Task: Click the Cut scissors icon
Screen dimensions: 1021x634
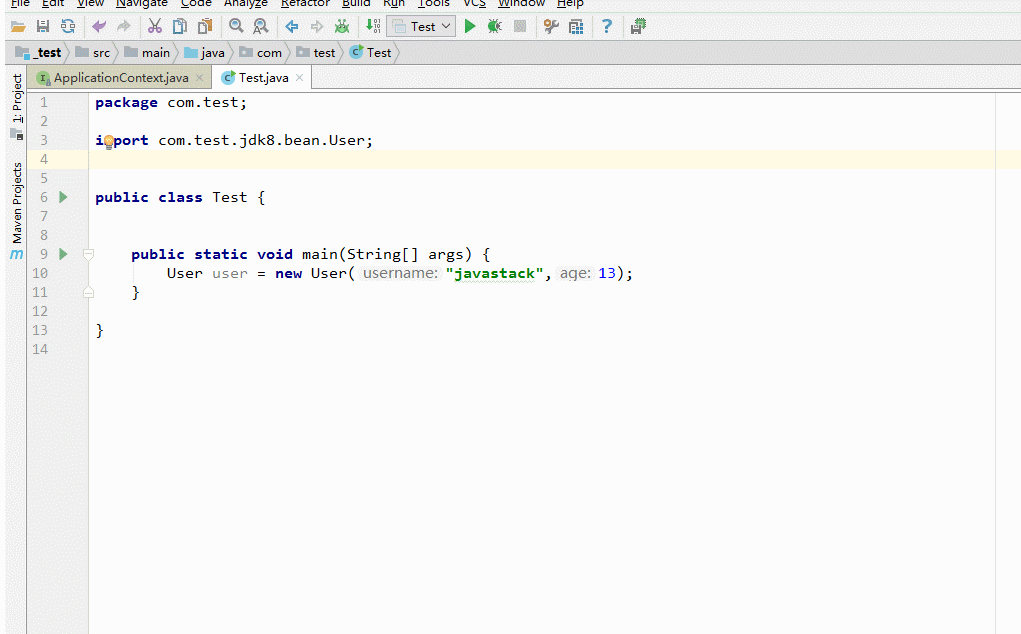Action: 155,27
